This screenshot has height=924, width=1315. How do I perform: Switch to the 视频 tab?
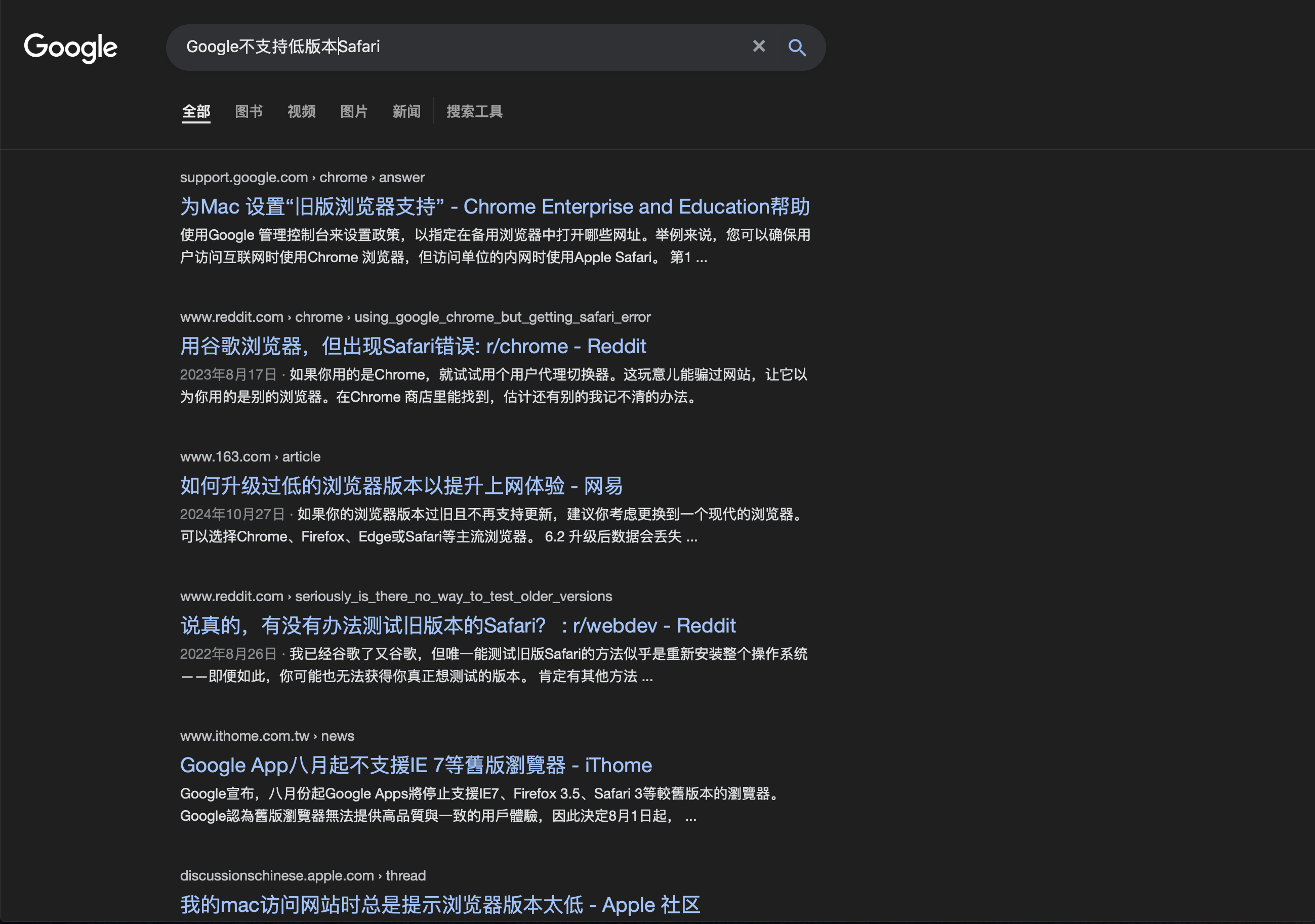(301, 111)
